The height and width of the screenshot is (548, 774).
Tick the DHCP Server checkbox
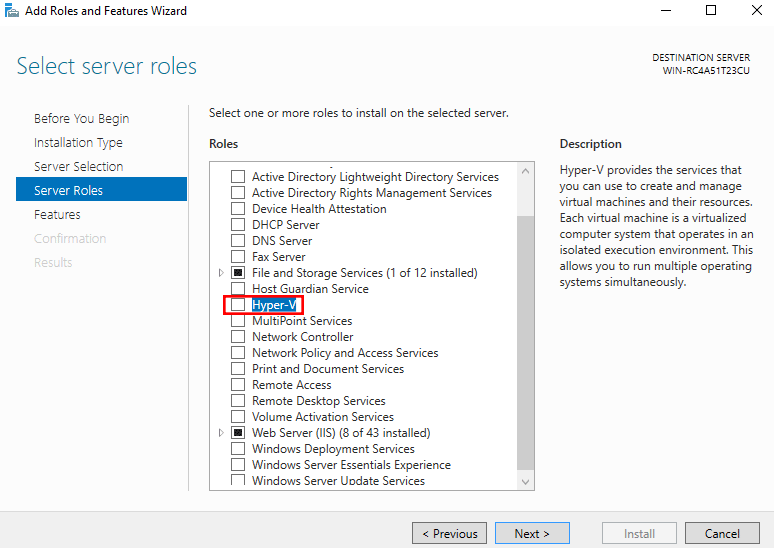[x=238, y=225]
